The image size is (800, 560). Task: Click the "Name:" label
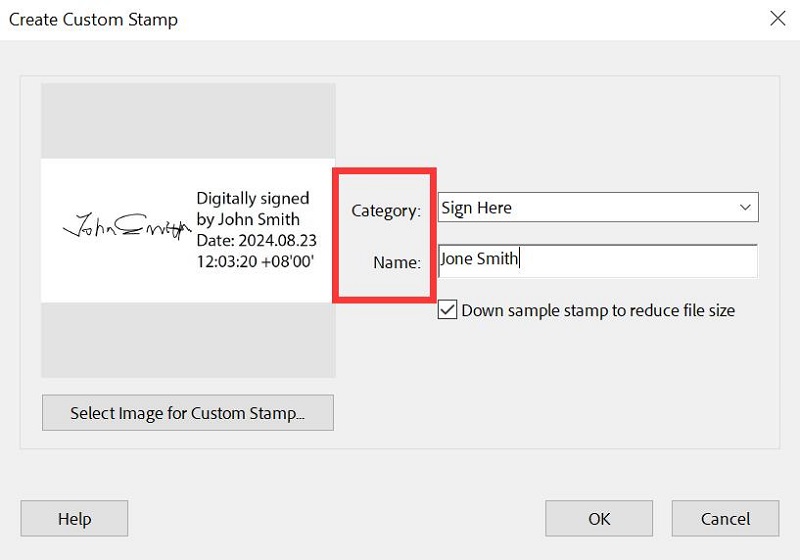point(397,262)
